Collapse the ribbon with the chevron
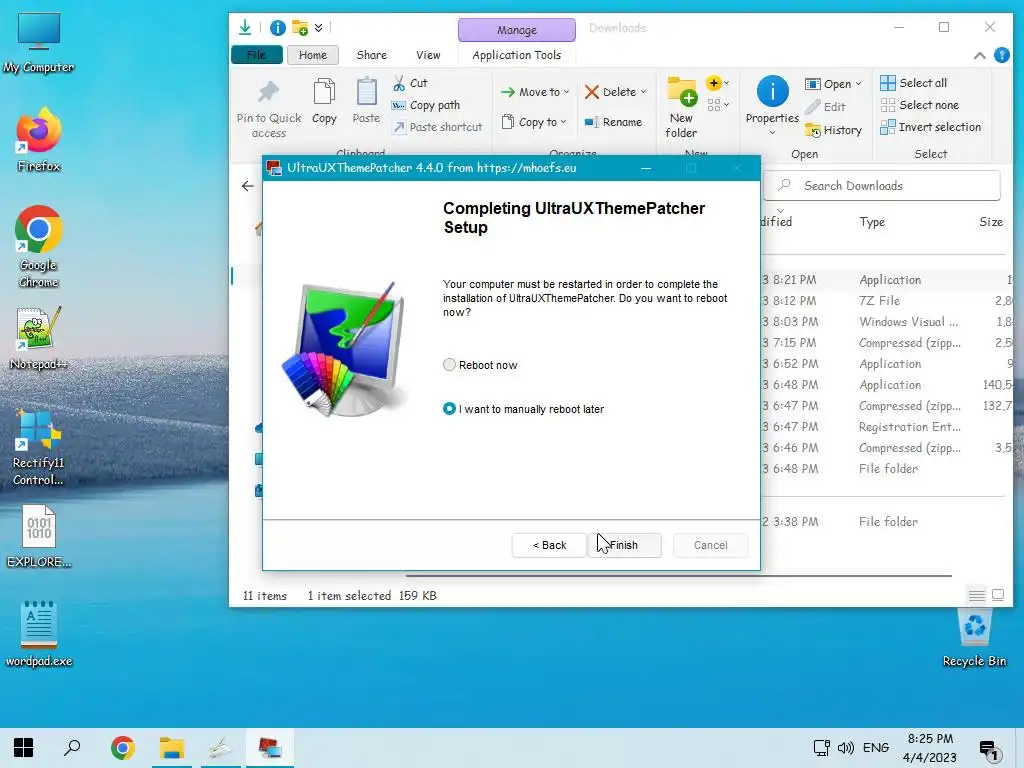The height and width of the screenshot is (768, 1024). (980, 56)
